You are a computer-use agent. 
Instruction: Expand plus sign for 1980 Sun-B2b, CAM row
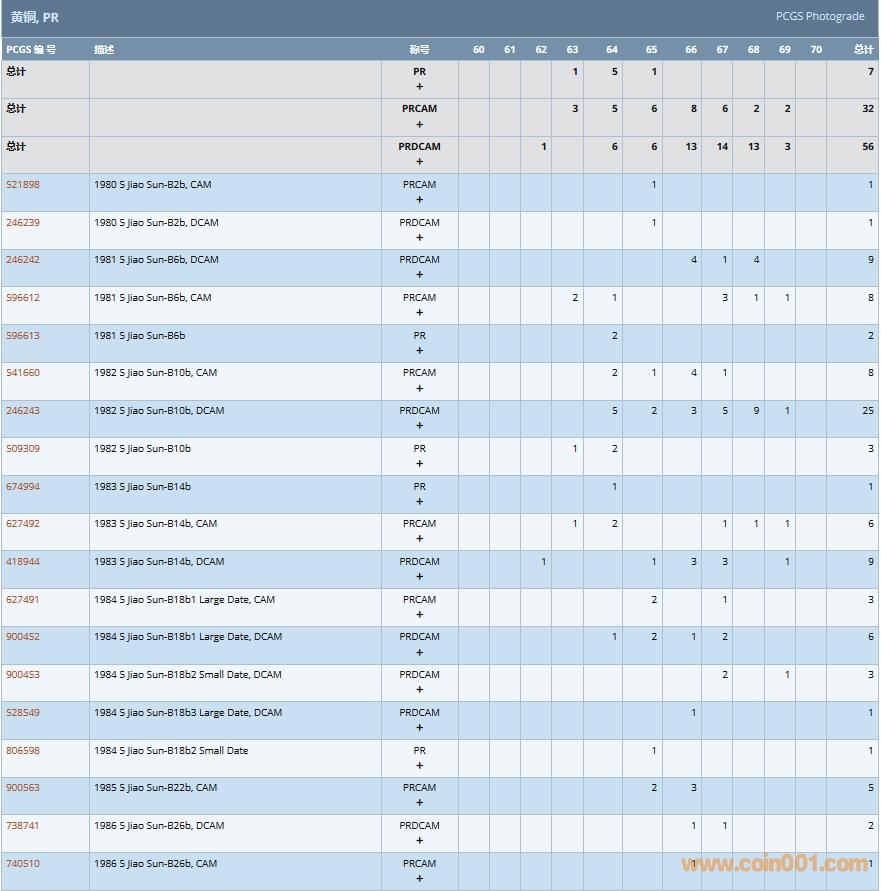419,200
